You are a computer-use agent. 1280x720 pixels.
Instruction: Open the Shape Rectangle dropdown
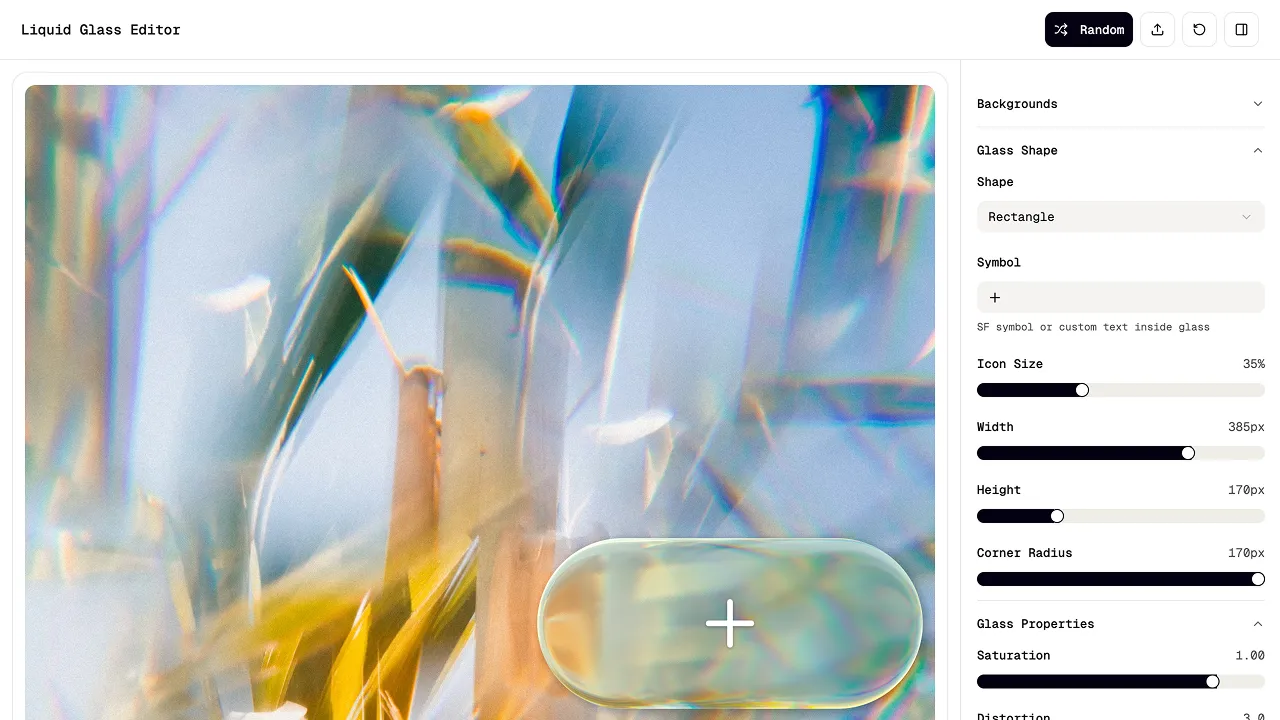tap(1121, 217)
